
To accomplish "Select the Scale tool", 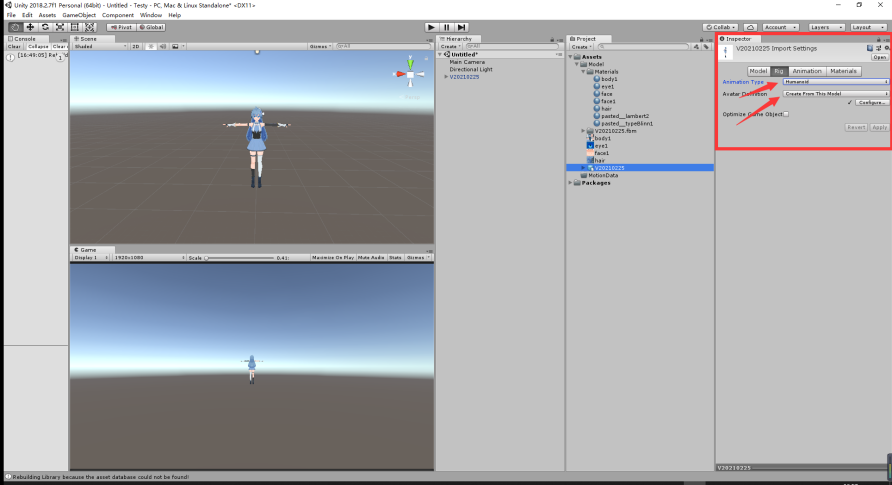I will pos(60,27).
